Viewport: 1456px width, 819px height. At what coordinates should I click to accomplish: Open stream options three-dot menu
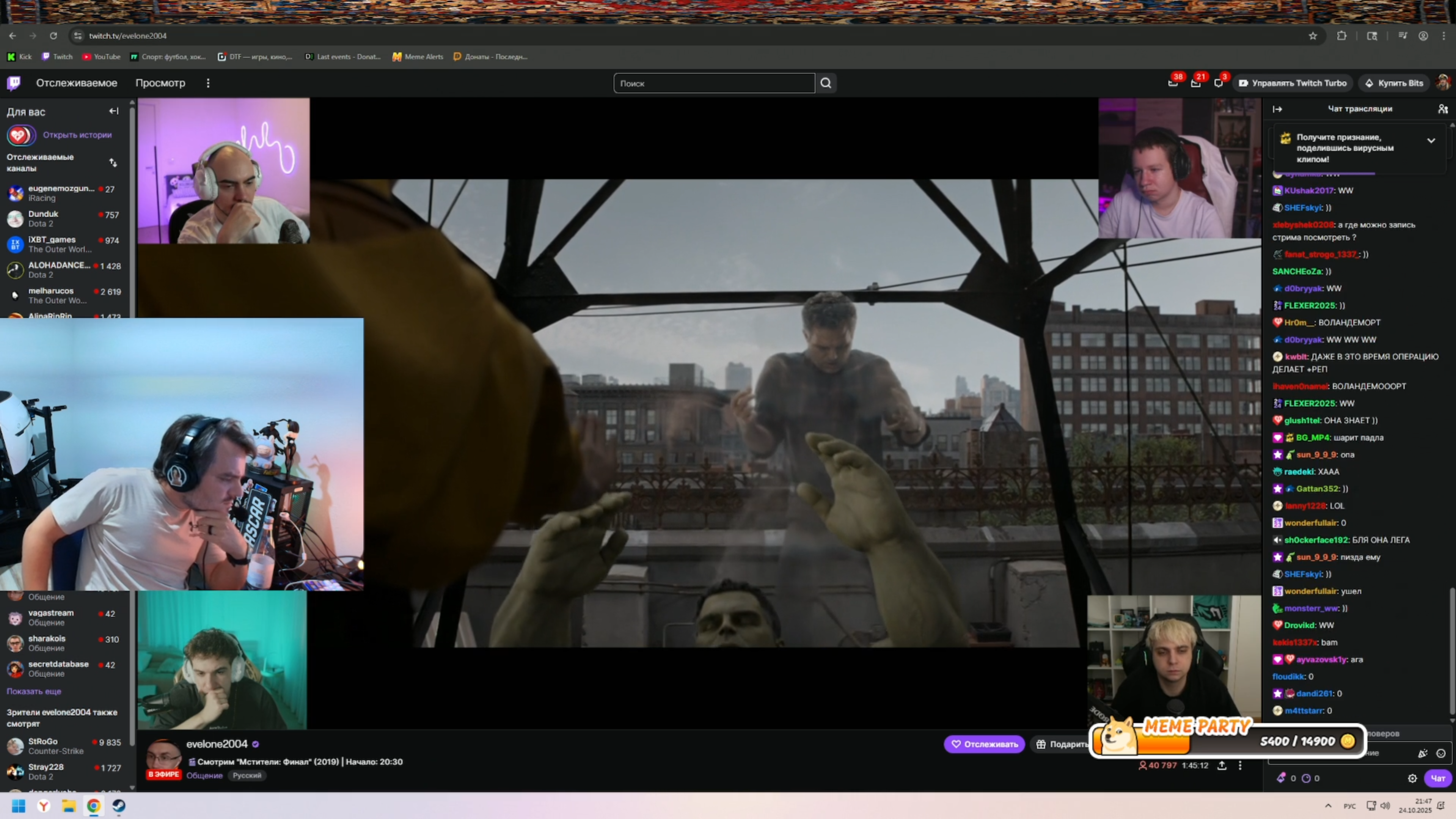[1240, 765]
